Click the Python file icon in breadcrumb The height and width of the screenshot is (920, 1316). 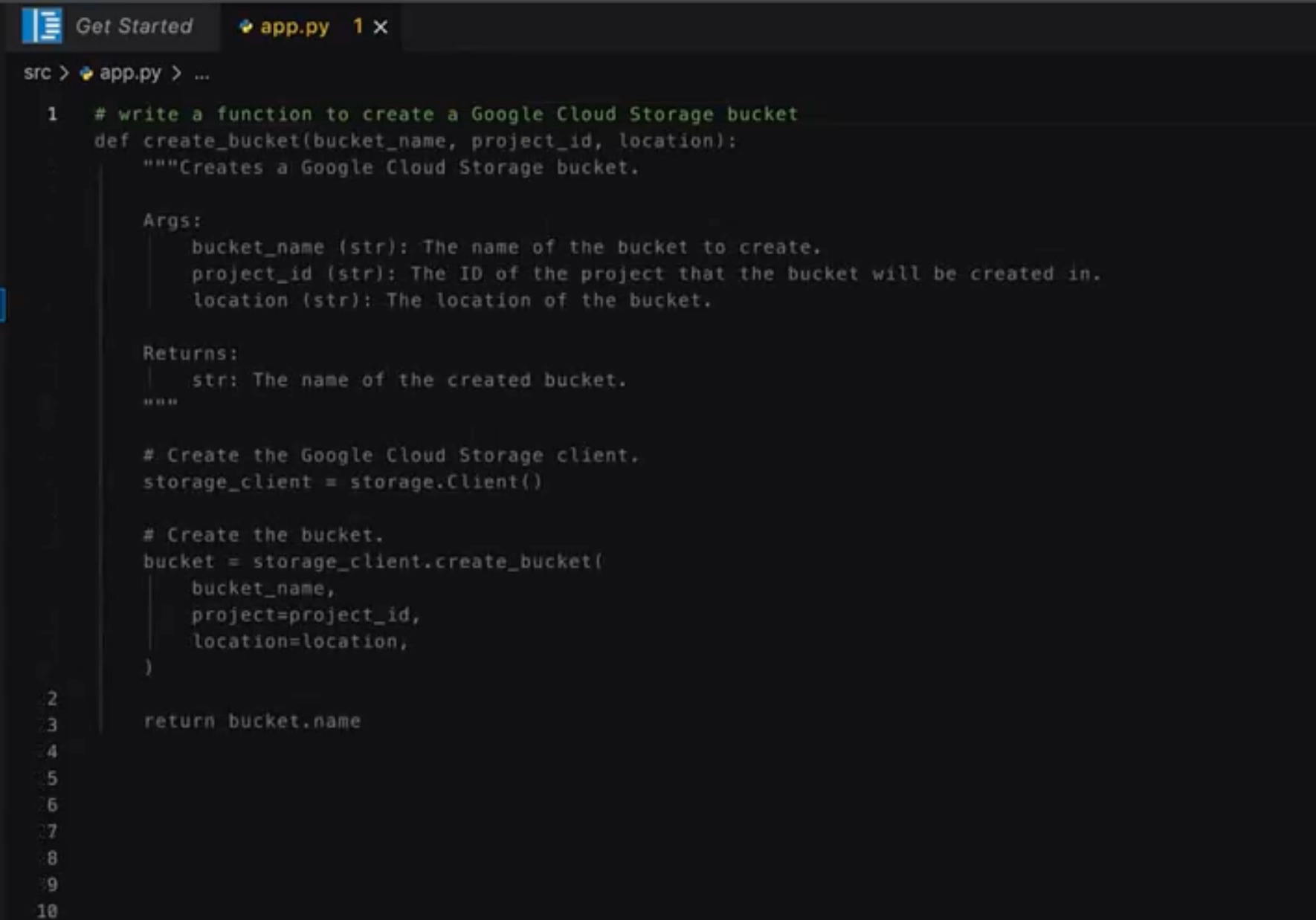86,74
